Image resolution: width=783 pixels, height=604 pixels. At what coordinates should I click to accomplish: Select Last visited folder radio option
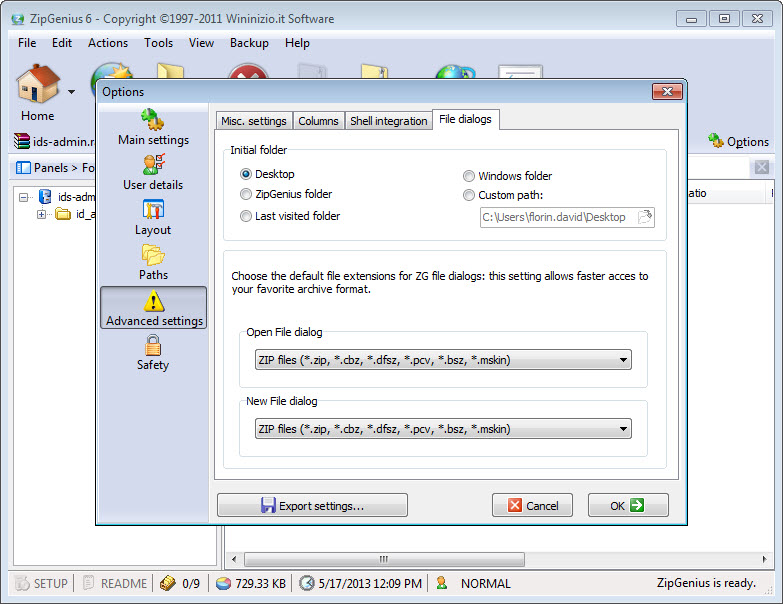point(246,216)
